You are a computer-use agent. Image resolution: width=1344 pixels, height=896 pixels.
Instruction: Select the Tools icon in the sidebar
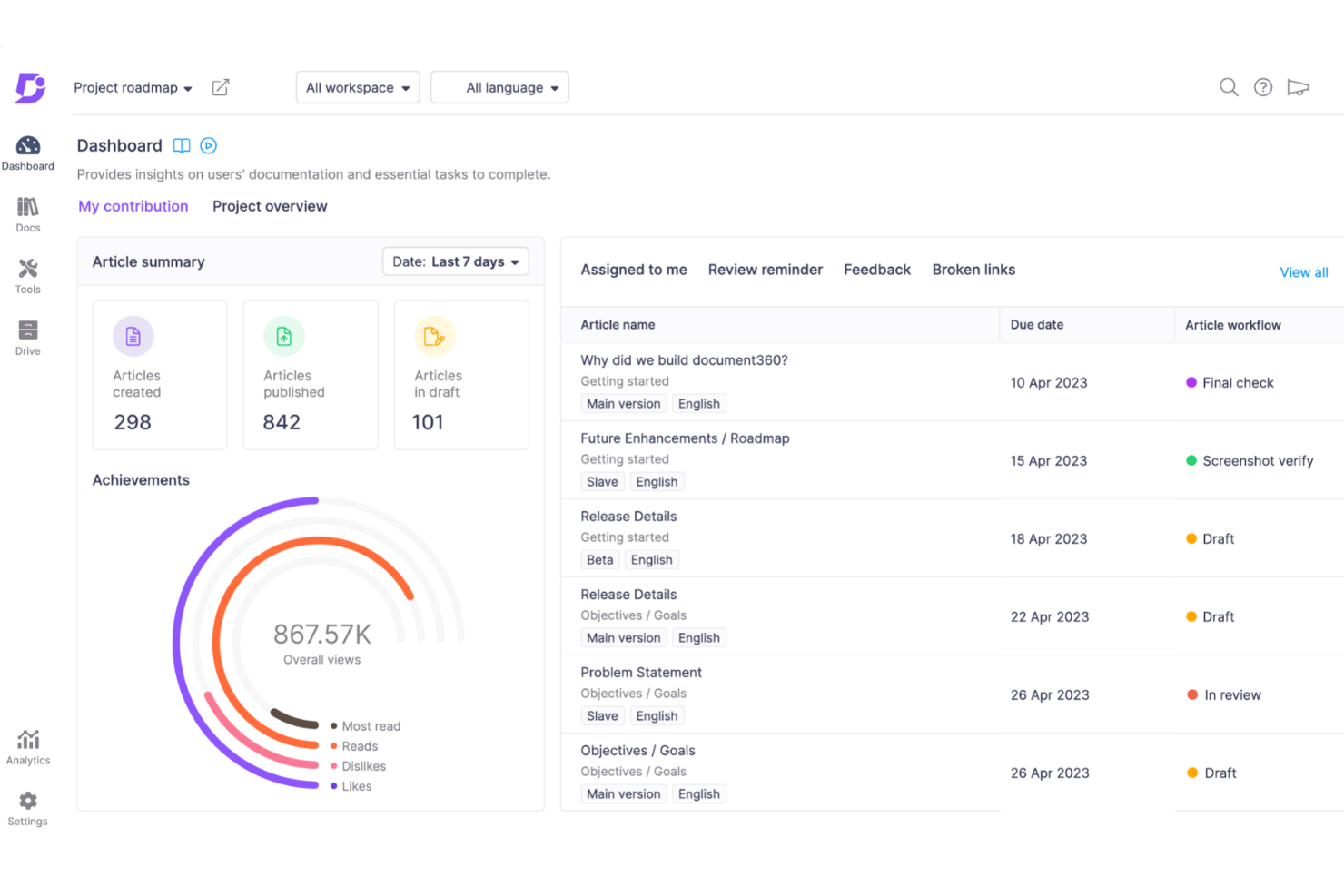tap(27, 275)
